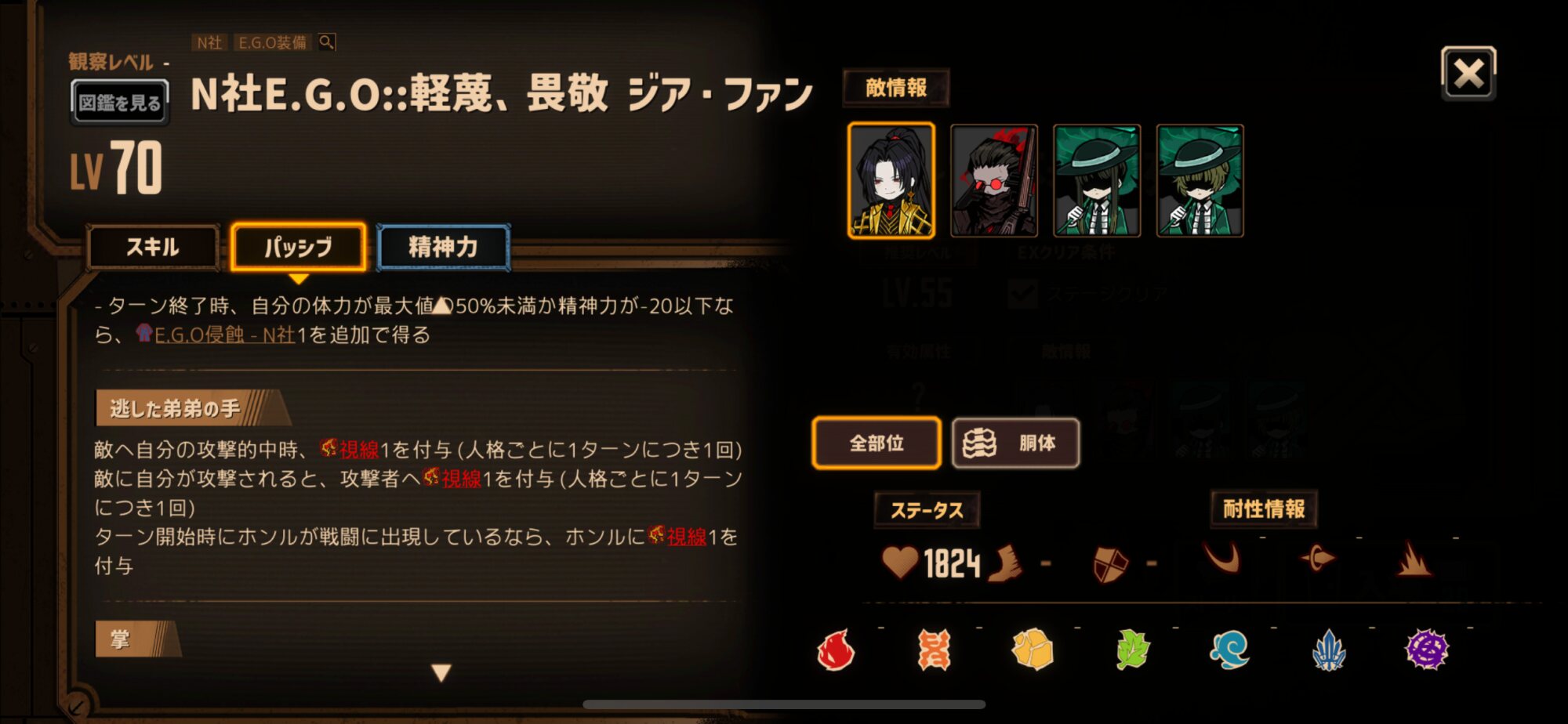Select the 胴体 body part filter
Viewport: 1568px width, 724px height.
[x=1015, y=443]
